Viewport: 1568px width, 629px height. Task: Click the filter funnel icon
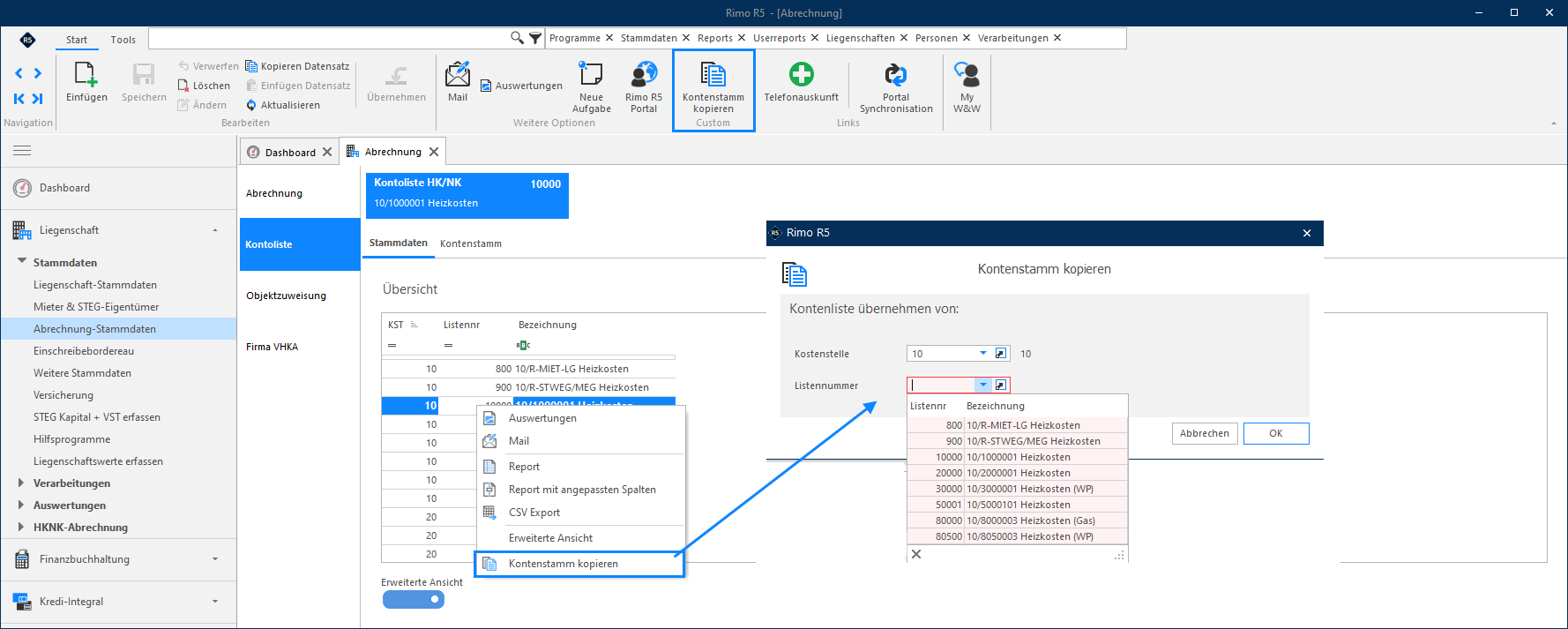[535, 38]
